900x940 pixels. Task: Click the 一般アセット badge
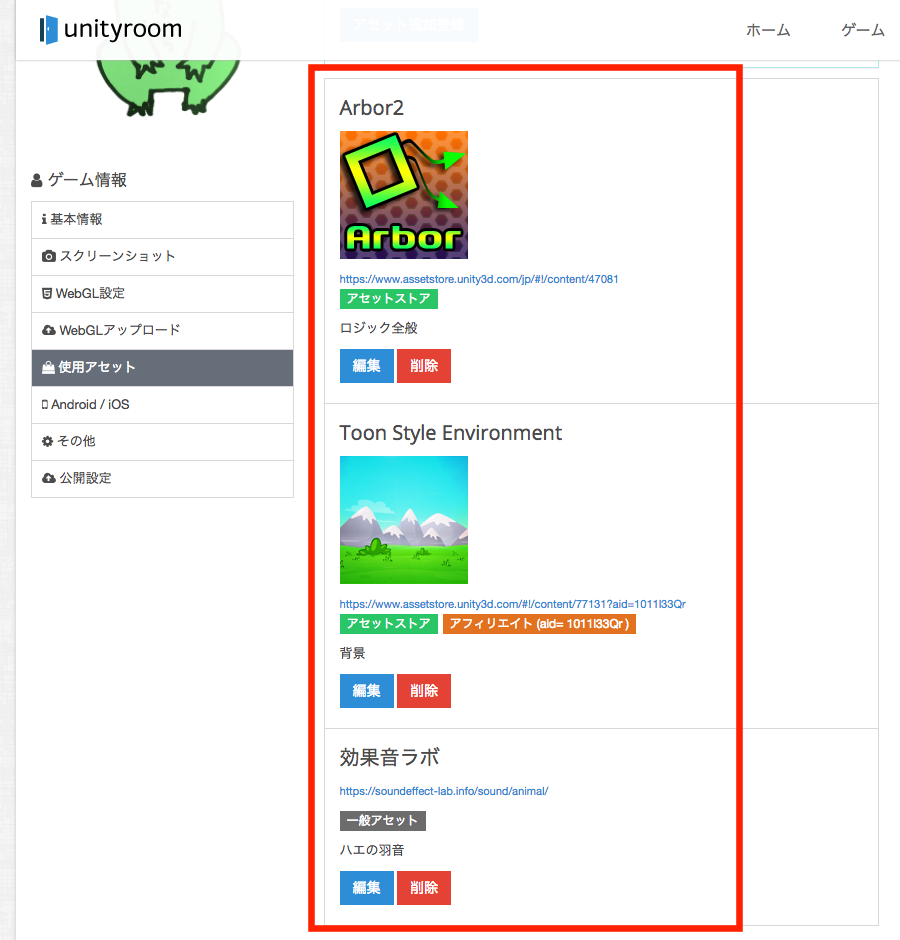383,821
